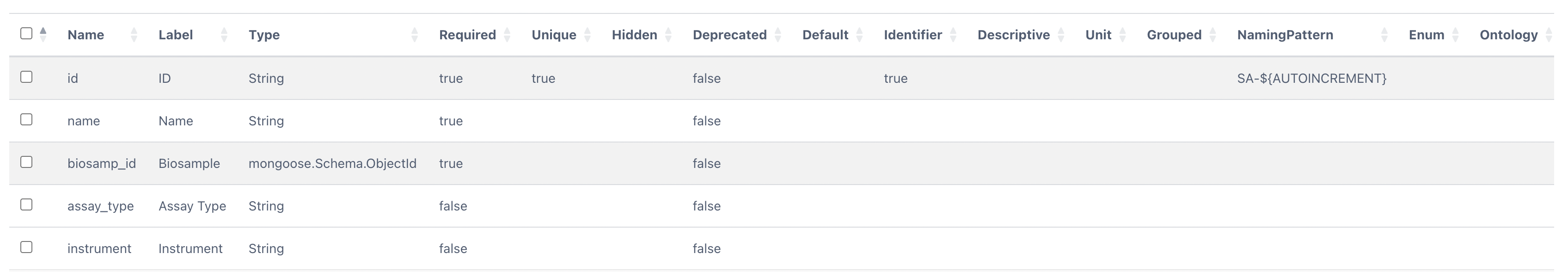Click the Hidden column header

coord(634,35)
